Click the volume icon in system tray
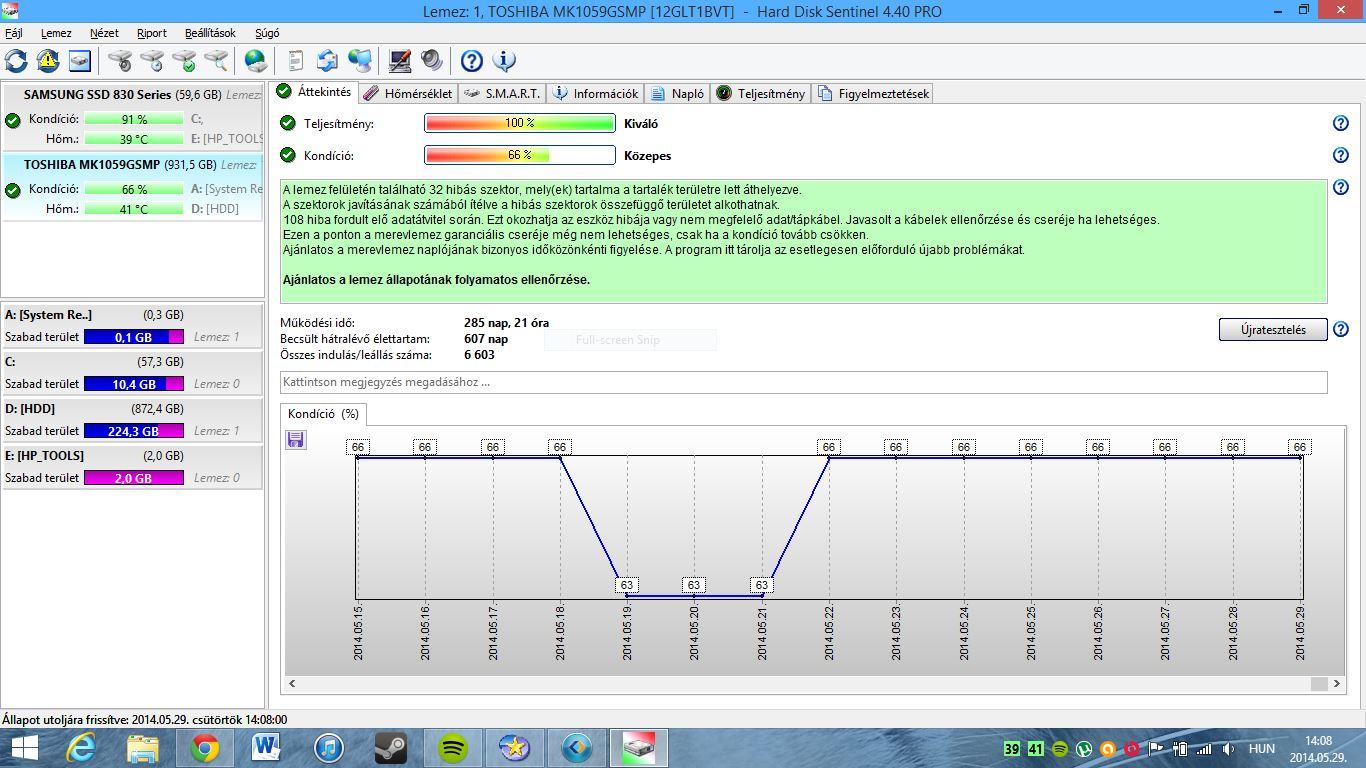 click(x=1228, y=748)
